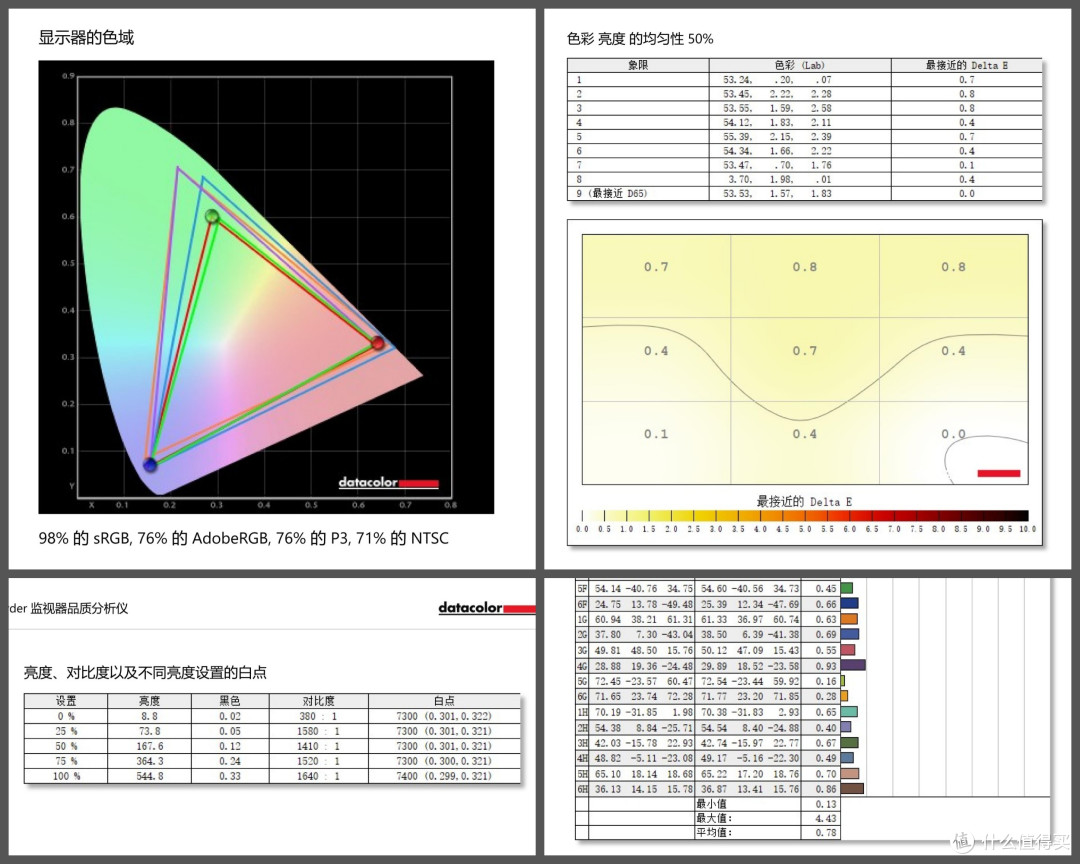The width and height of the screenshot is (1080, 864).
Task: Click the blue primary marker on the gamut chart
Action: (x=150, y=464)
